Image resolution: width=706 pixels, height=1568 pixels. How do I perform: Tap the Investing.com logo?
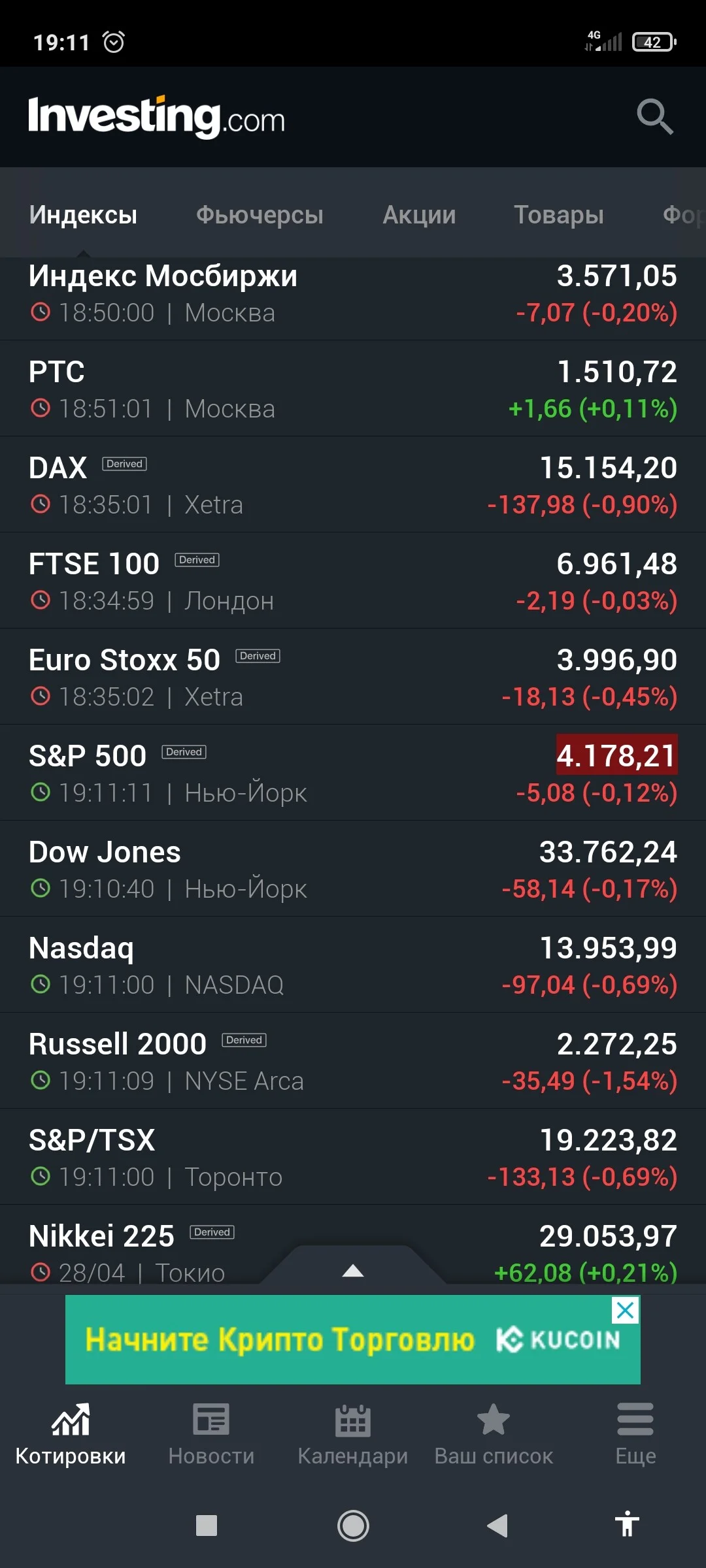coord(157,117)
